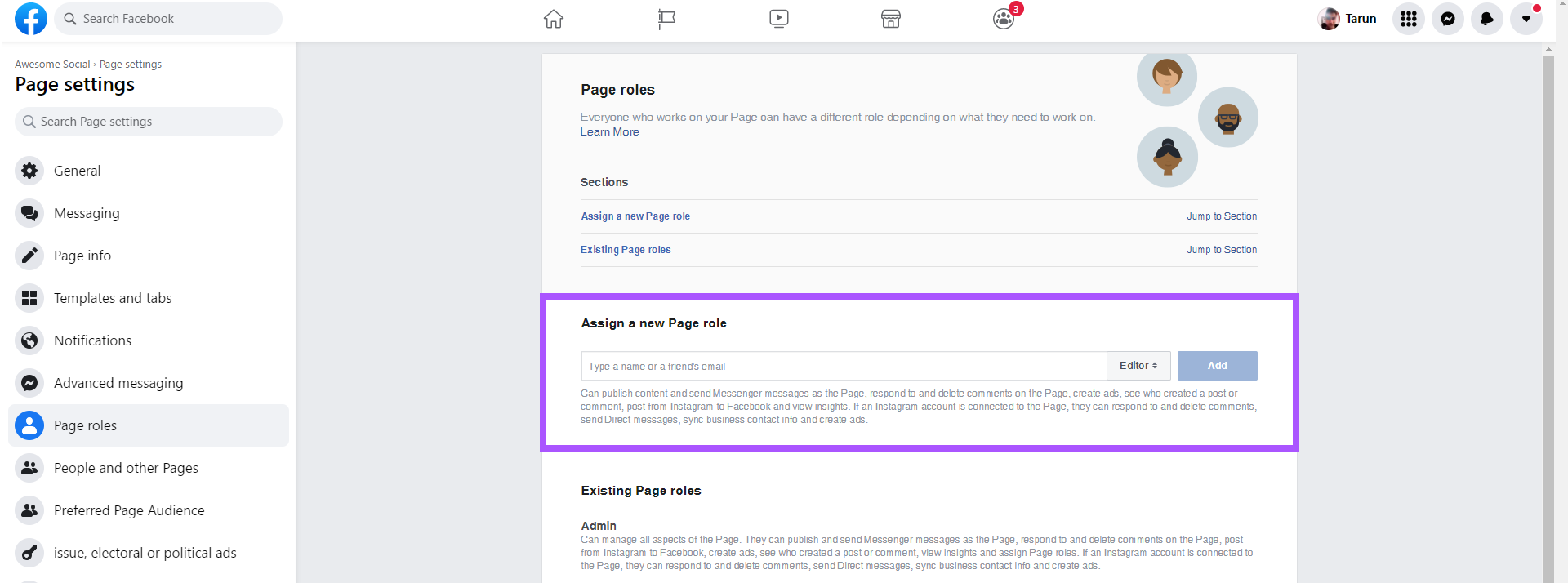Jump to Section for Existing Page roles
This screenshot has width=1568, height=583.
coord(1222,250)
